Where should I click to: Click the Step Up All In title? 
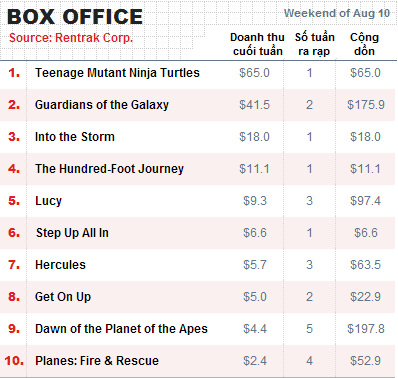click(x=72, y=233)
